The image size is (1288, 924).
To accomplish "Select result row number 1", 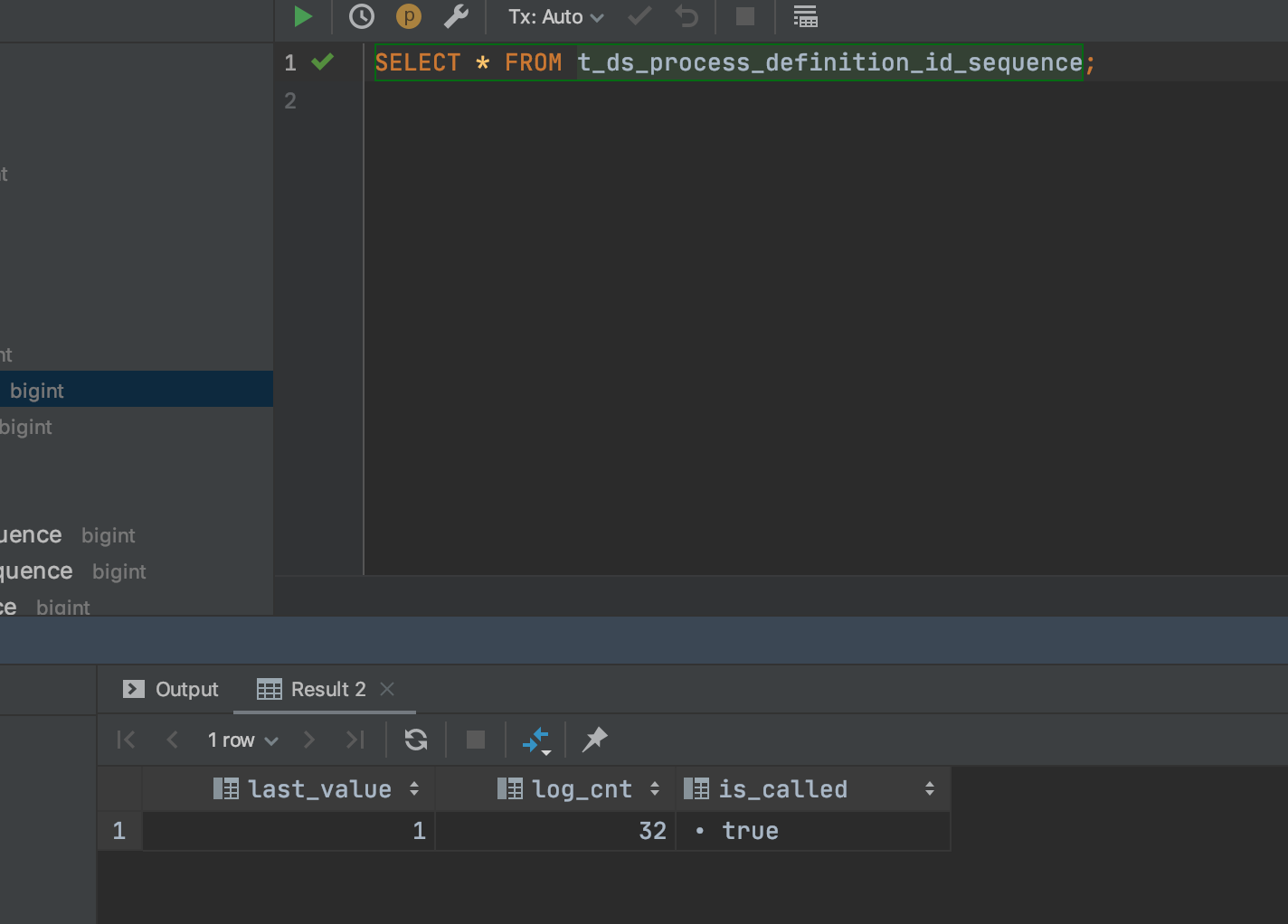I will click(119, 831).
